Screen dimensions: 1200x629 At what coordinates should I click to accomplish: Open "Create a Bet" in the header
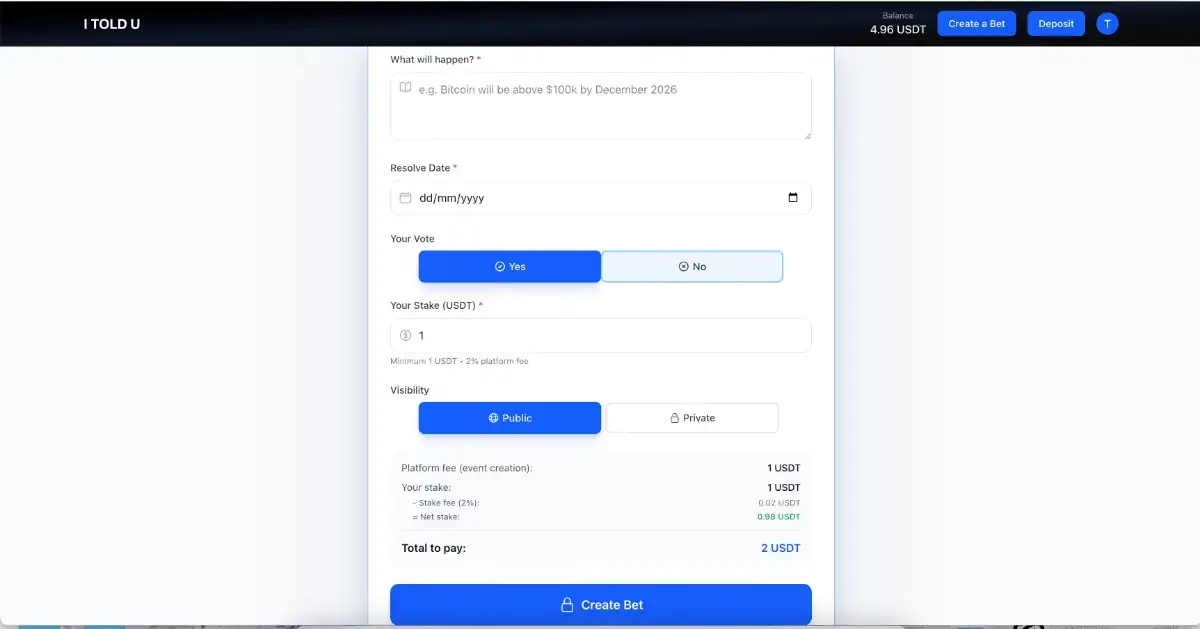[976, 24]
